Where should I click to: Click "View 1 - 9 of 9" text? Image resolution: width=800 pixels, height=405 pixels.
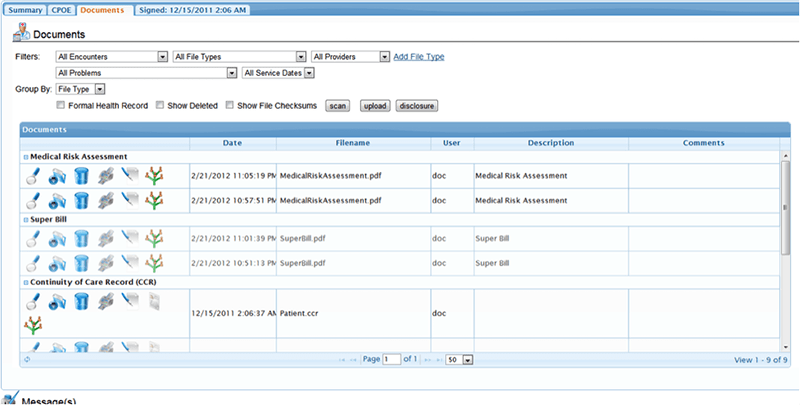click(760, 360)
